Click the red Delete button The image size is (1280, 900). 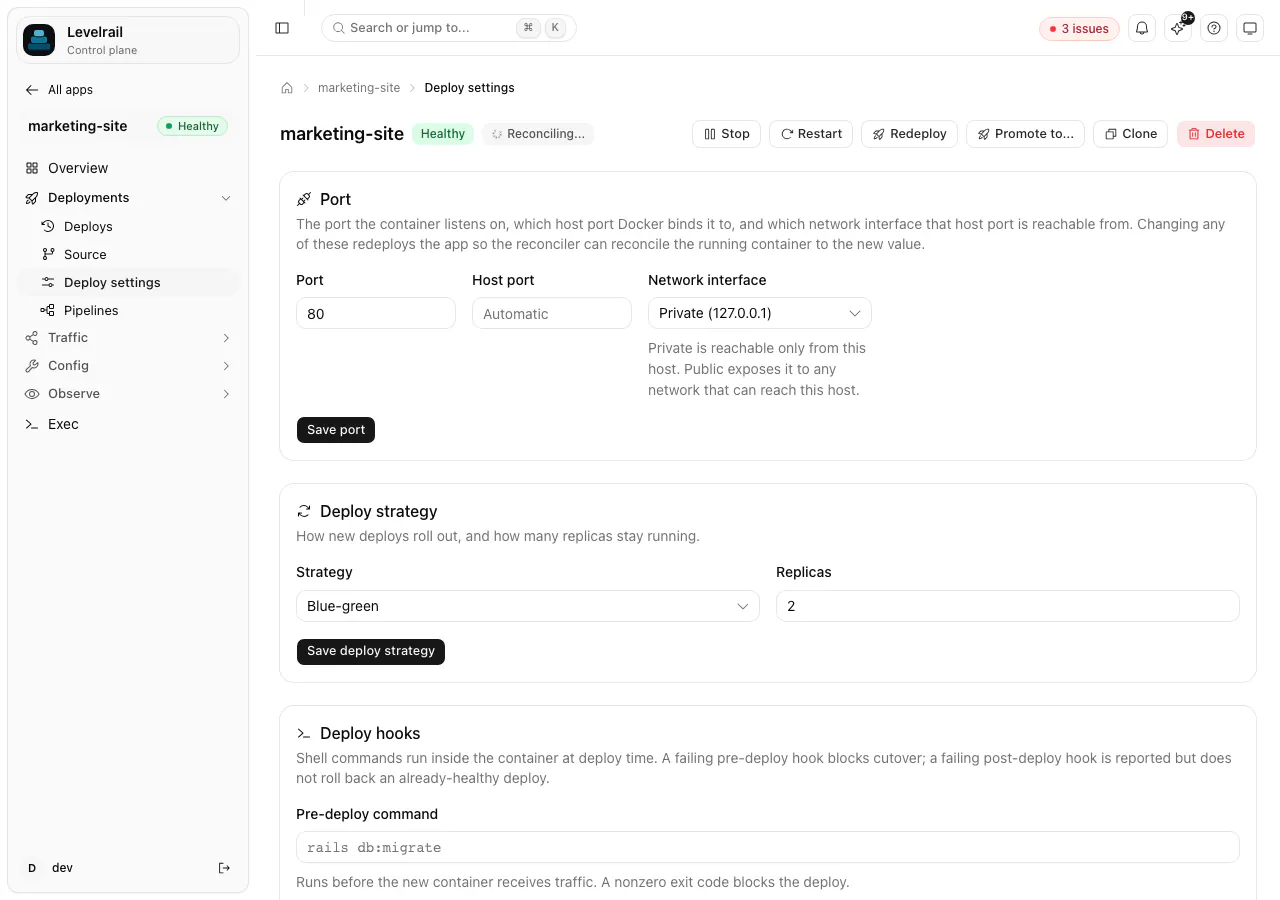(1216, 134)
